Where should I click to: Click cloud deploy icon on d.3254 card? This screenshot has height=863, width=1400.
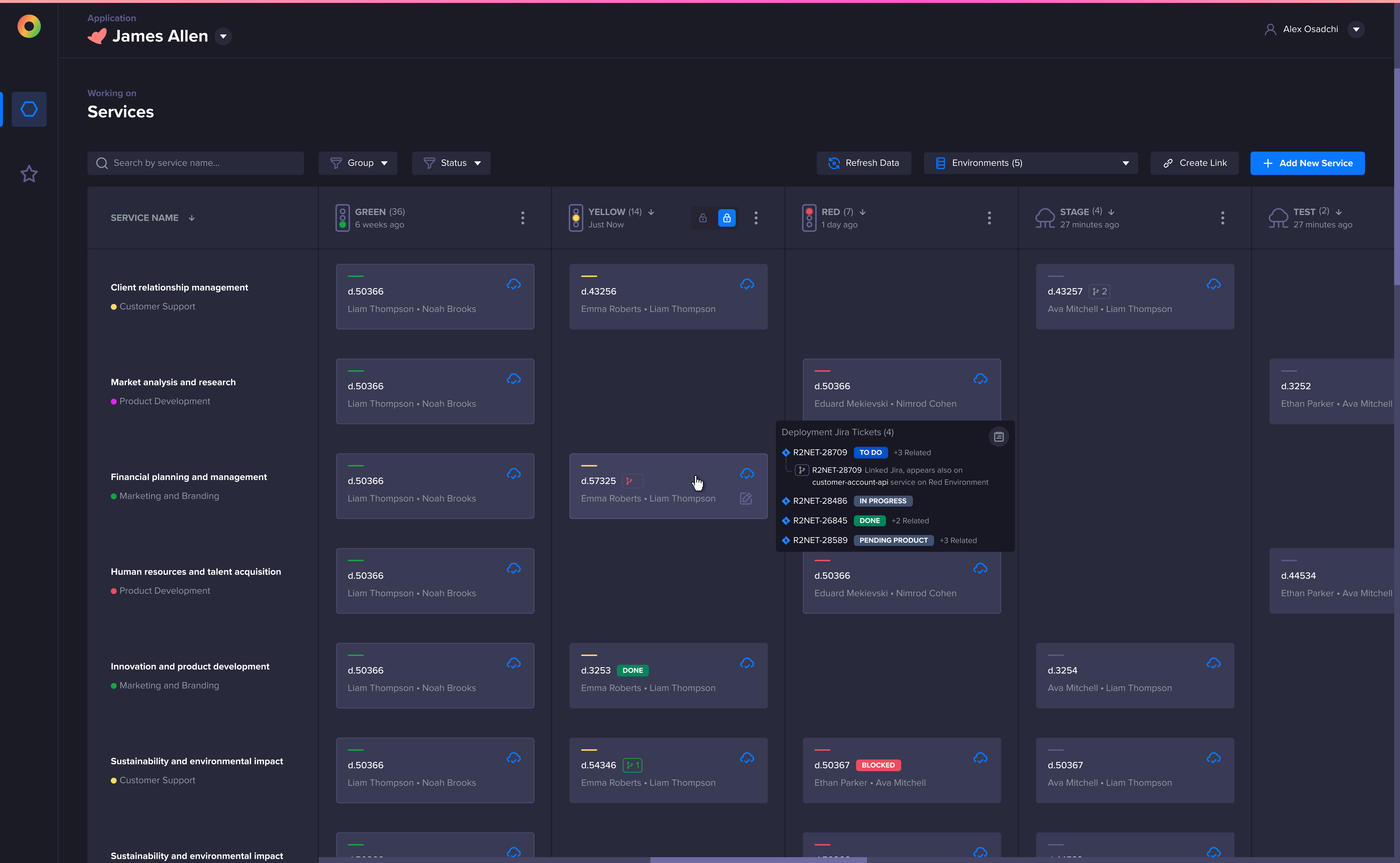pyautogui.click(x=1214, y=663)
